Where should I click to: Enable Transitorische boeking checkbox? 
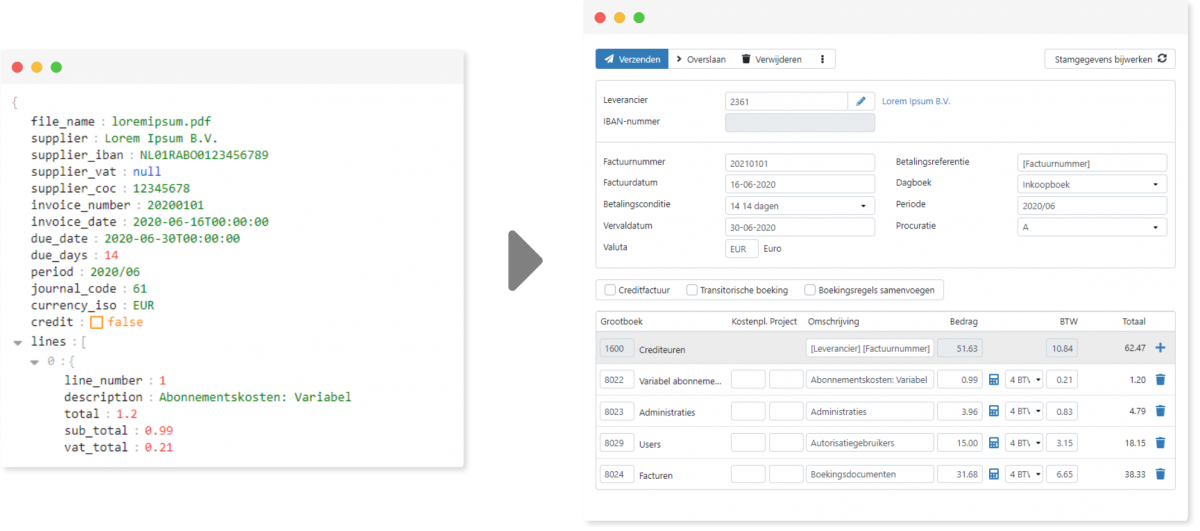pos(692,290)
